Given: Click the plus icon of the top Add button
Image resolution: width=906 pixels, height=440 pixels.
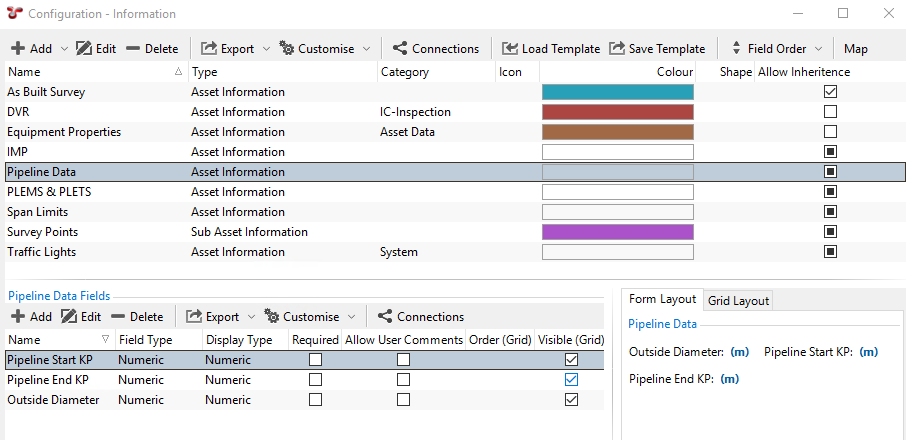Looking at the screenshot, I should coord(18,49).
